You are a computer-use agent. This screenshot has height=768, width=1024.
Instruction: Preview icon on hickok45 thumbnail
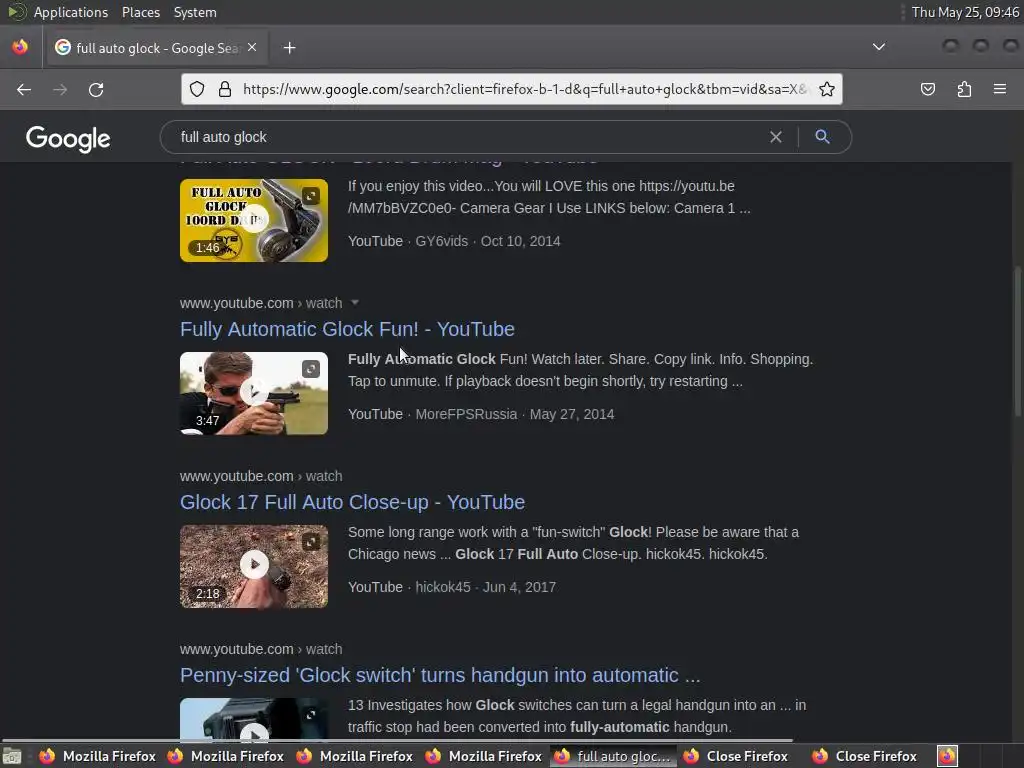point(311,542)
